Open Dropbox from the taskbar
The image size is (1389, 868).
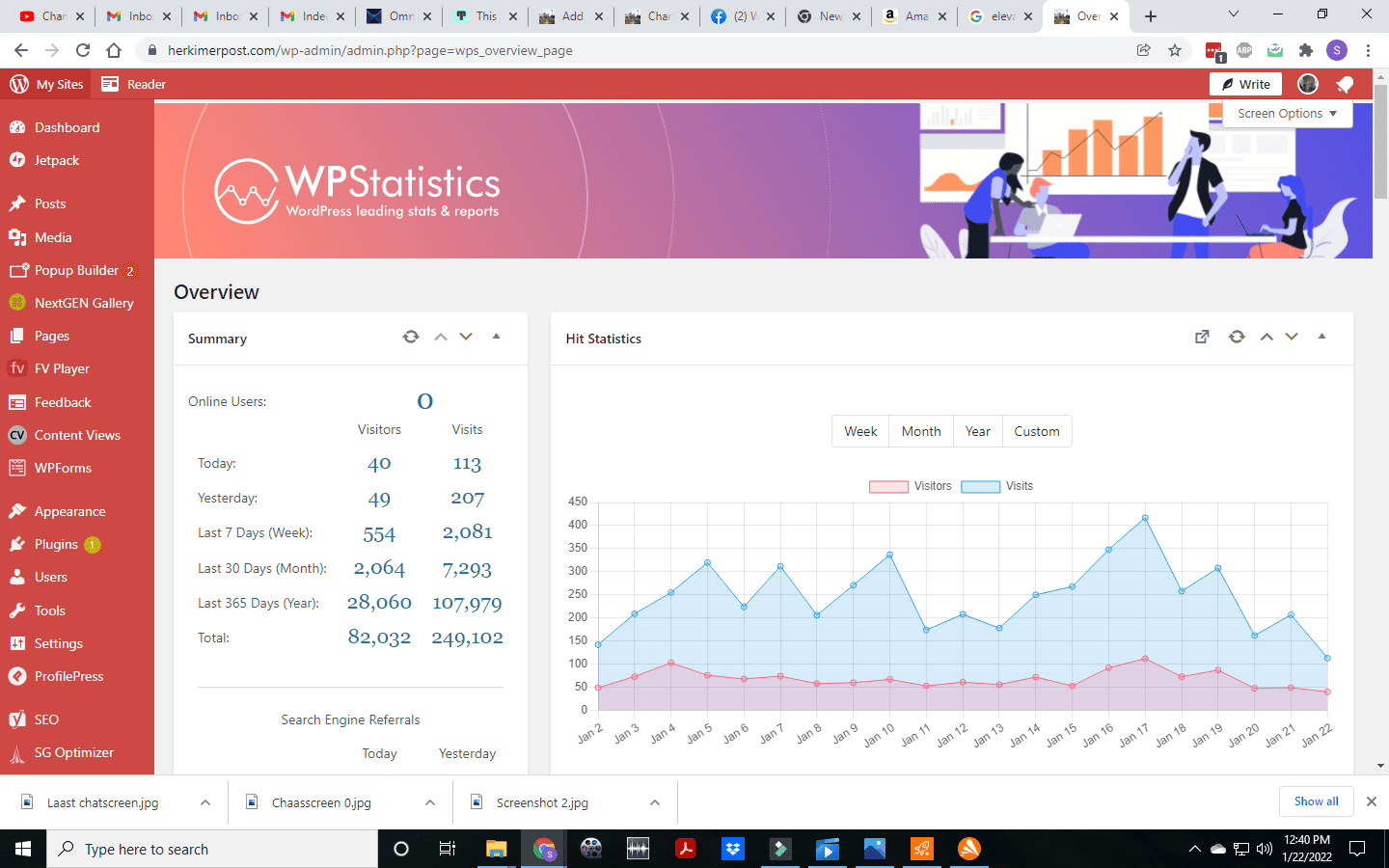point(733,849)
